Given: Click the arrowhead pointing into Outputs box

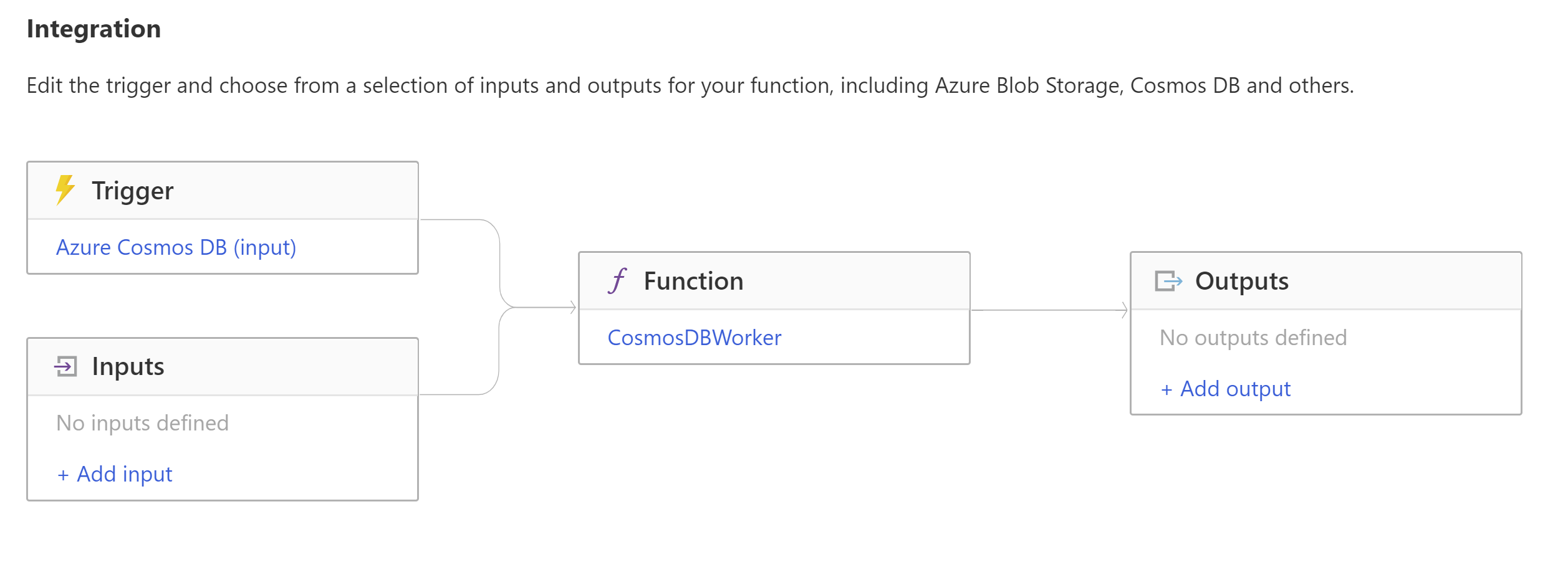Looking at the screenshot, I should click(1124, 310).
